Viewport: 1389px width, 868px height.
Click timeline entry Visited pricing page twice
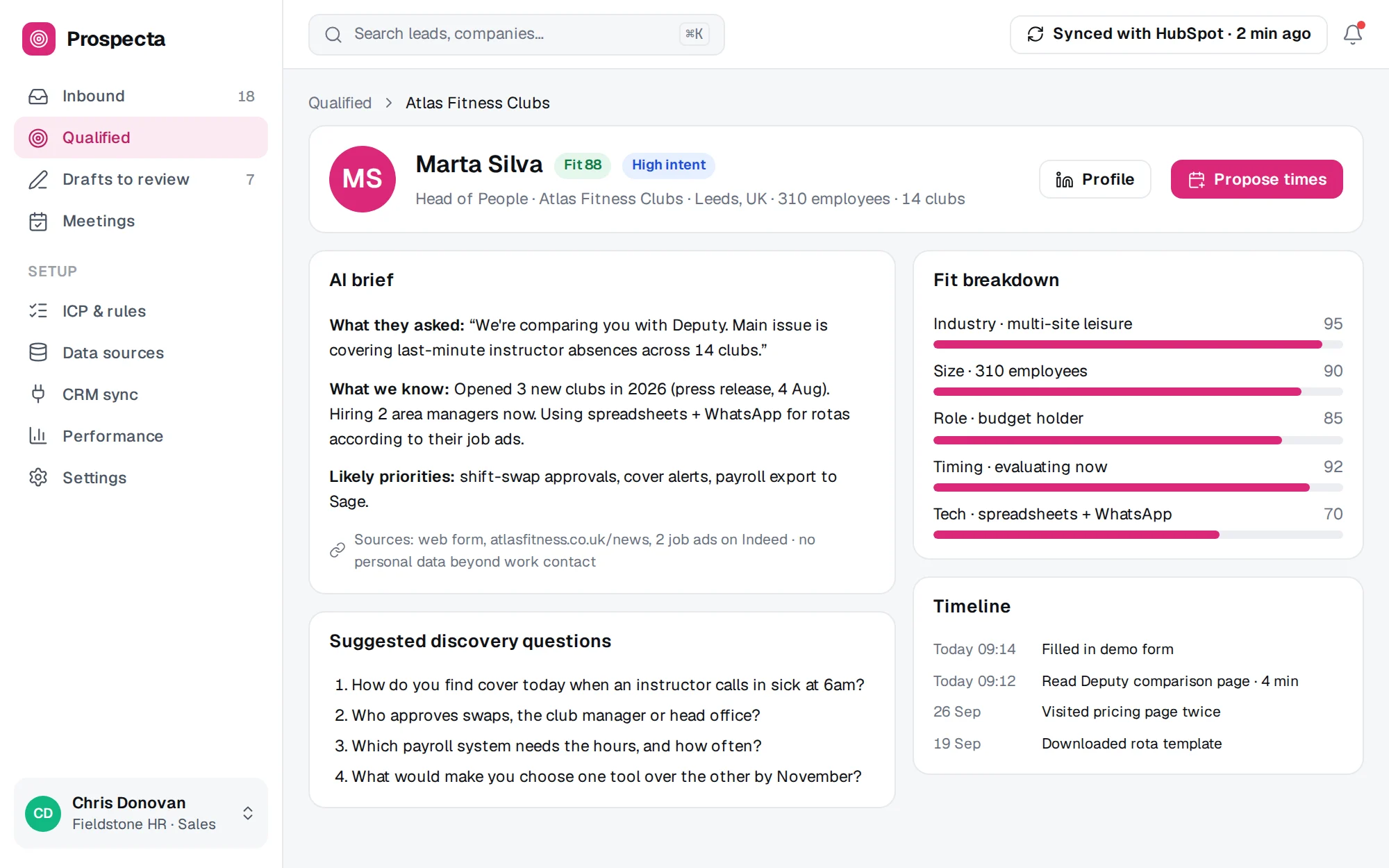point(1131,712)
